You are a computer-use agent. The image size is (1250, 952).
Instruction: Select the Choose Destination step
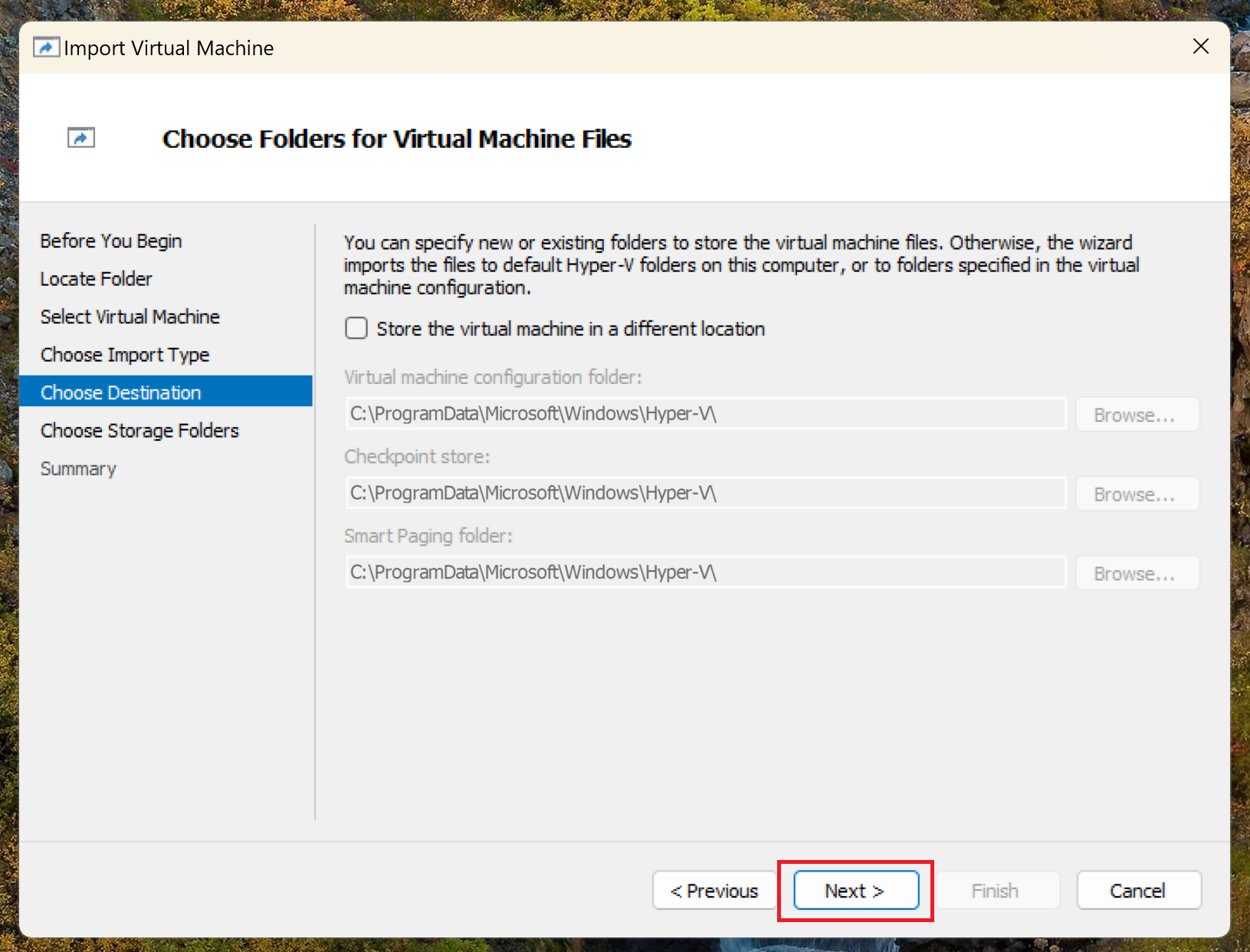166,391
